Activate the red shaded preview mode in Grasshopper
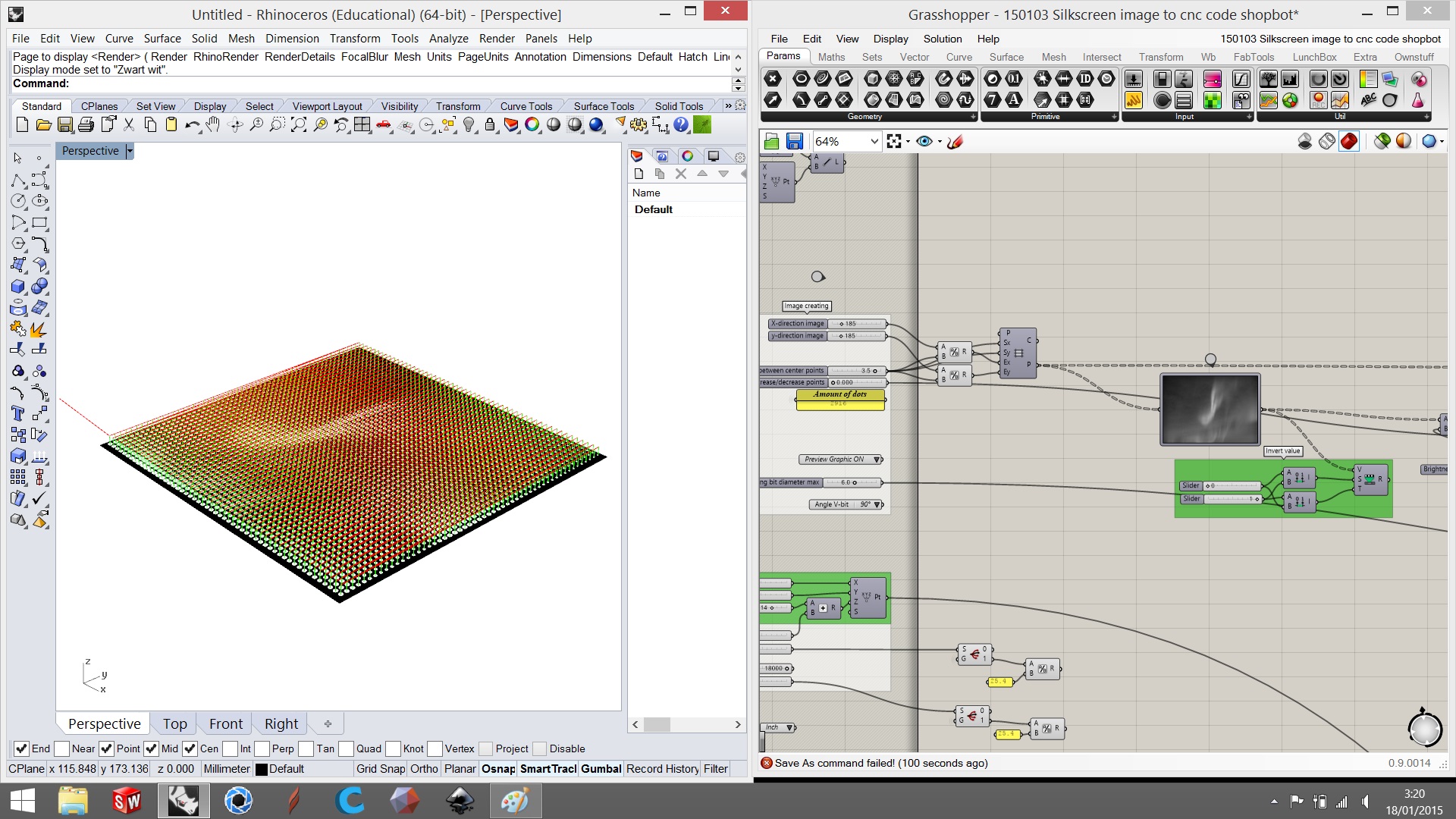The width and height of the screenshot is (1456, 819). 1349,141
